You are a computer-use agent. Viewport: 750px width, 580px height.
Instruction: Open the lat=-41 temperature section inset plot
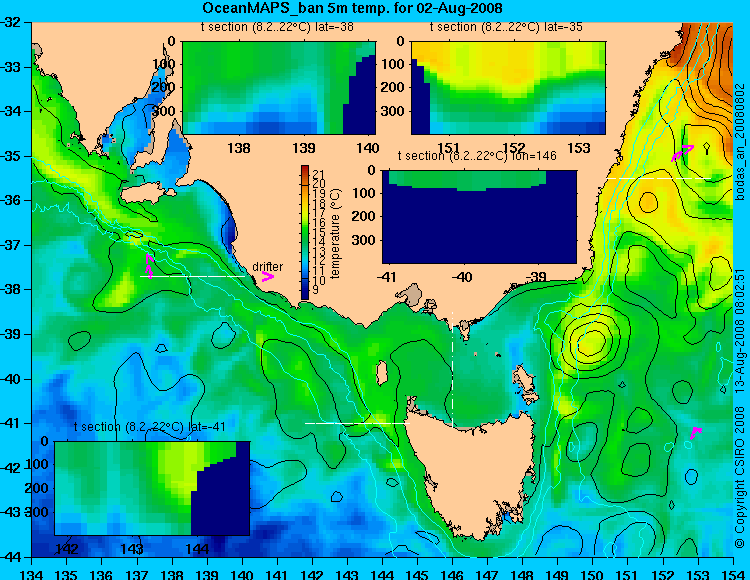click(152, 488)
